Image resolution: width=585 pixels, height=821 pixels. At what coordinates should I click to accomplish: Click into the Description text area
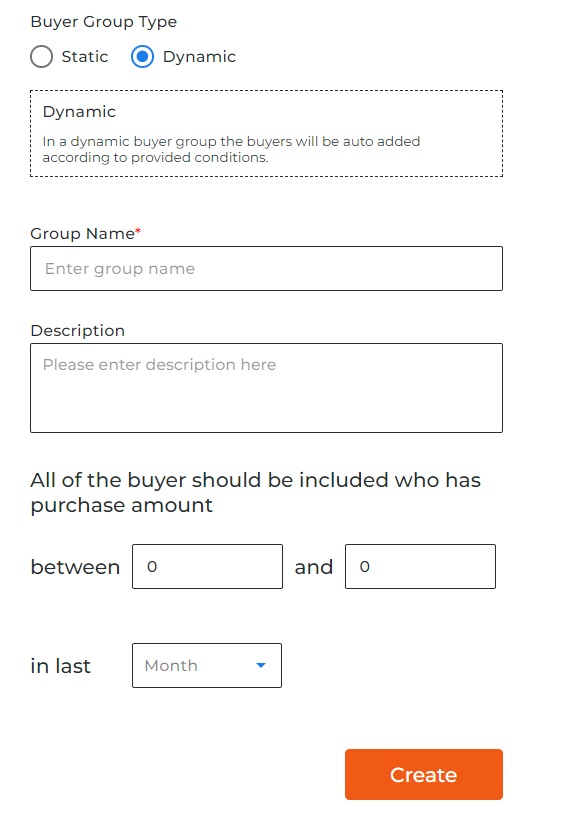click(x=267, y=388)
